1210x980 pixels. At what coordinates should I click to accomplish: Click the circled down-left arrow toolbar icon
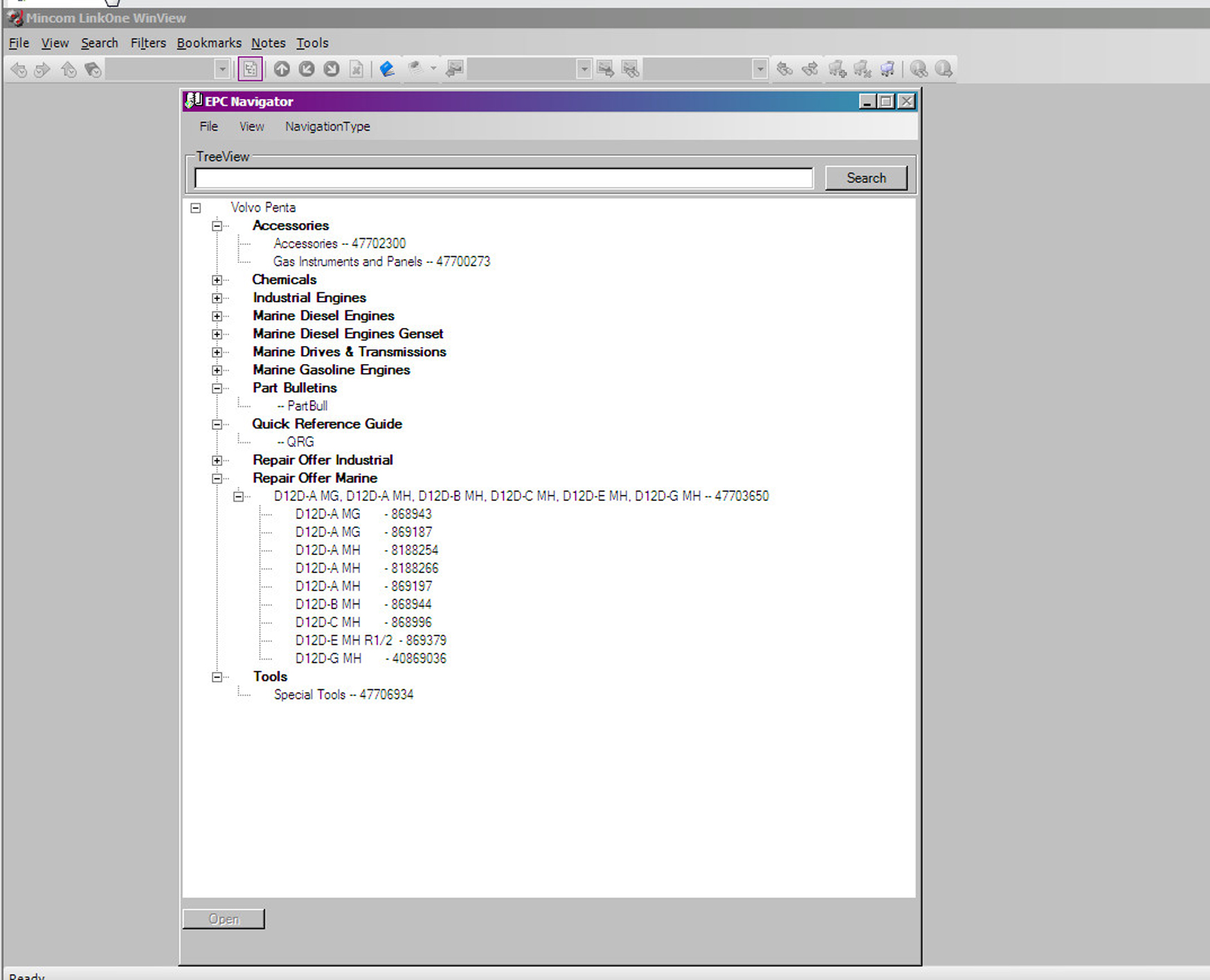307,69
